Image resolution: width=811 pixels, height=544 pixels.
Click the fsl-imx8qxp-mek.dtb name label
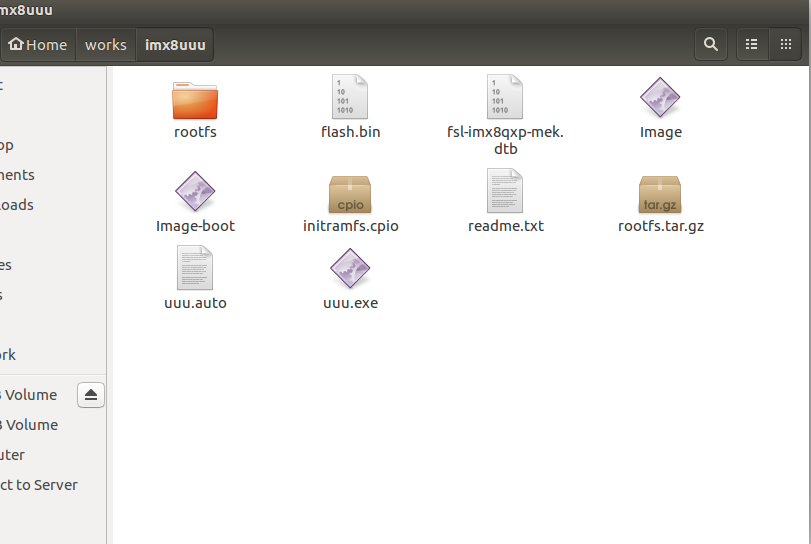tap(505, 140)
